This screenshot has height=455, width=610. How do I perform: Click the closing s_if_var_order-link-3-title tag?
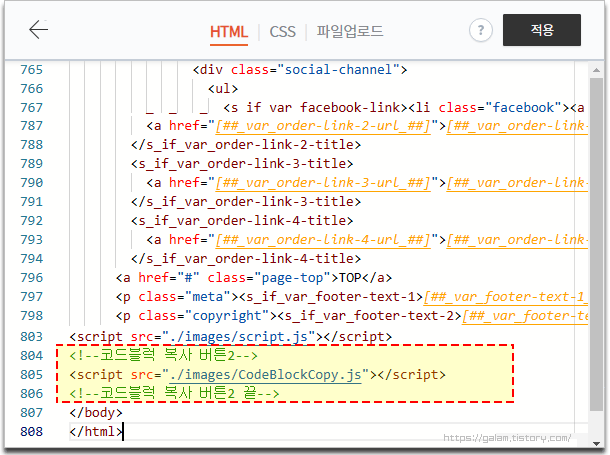pos(246,202)
